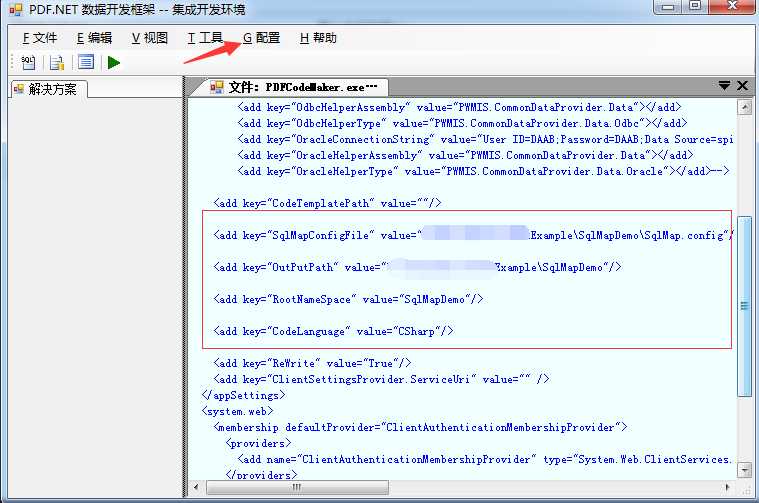Image resolution: width=759 pixels, height=503 pixels.
Task: Click the ReWrite True line
Action: (312, 363)
